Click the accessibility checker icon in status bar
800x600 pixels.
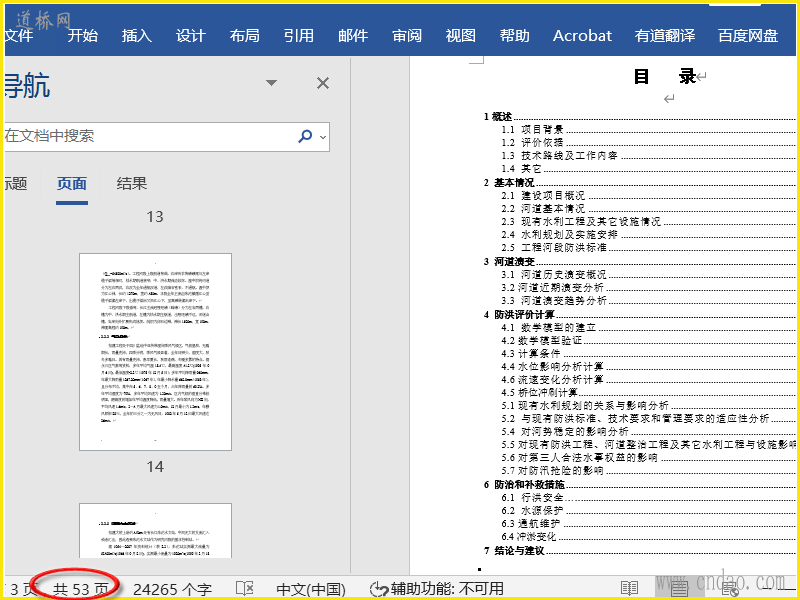[x=379, y=589]
